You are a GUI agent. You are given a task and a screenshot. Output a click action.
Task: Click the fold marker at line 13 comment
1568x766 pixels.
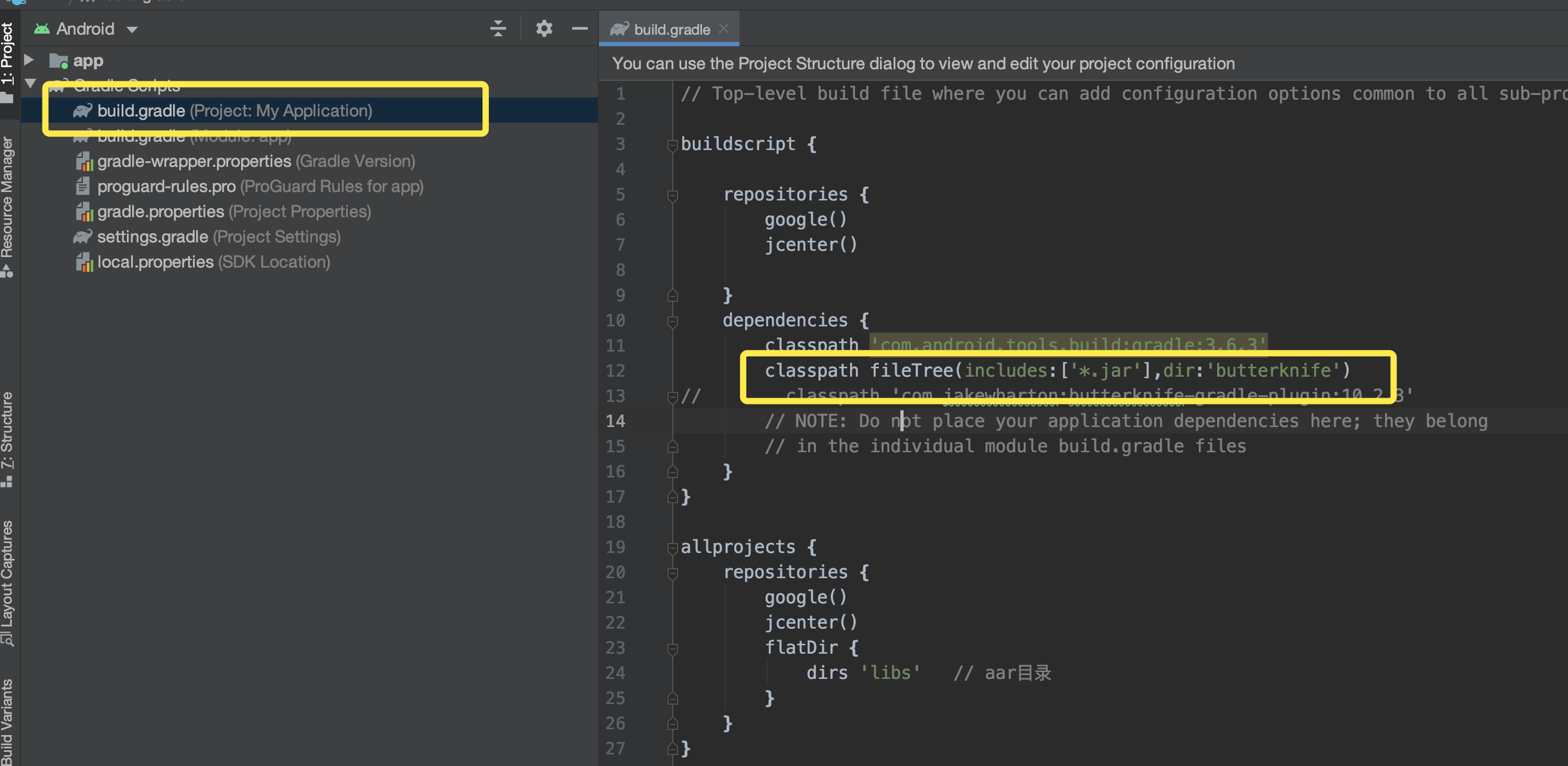(x=672, y=397)
